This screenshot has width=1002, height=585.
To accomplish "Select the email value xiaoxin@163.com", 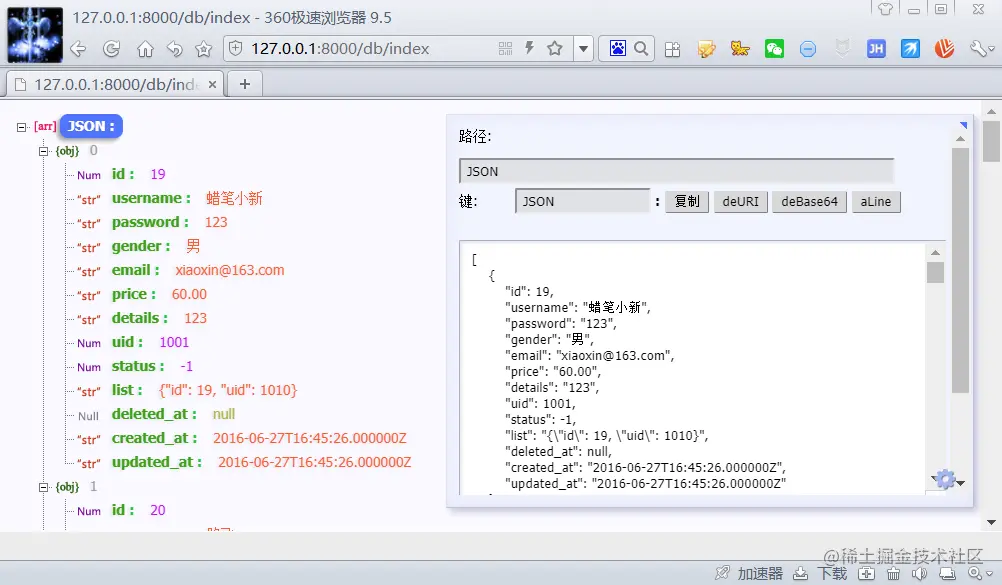I will 230,270.
